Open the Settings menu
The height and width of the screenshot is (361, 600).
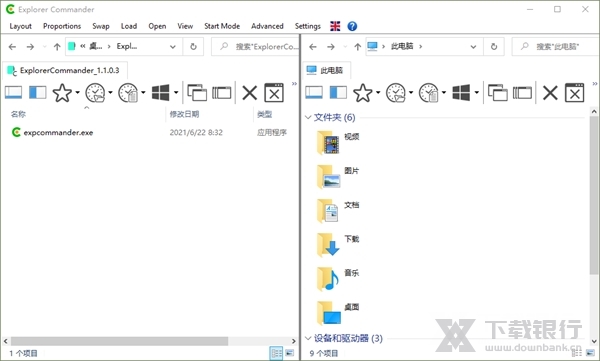pos(308,26)
